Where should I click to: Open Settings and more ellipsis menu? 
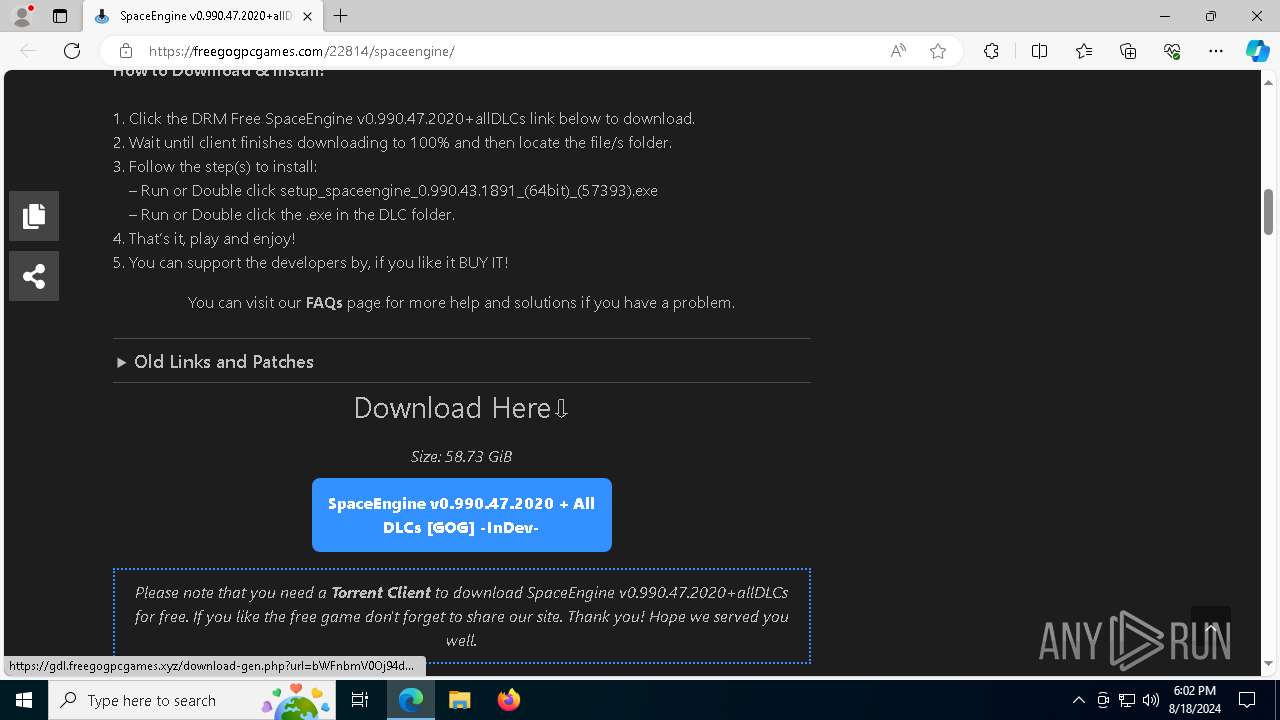click(x=1216, y=51)
